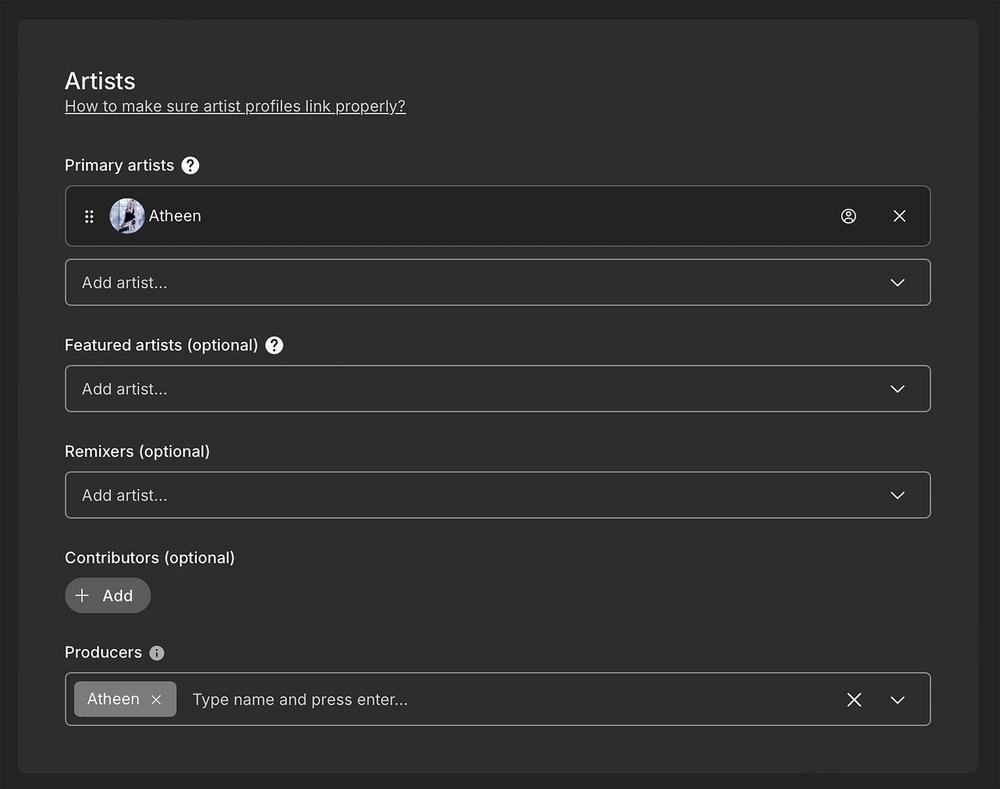Select the Atheen chip in Producers
The width and height of the screenshot is (1000, 789).
pos(113,699)
